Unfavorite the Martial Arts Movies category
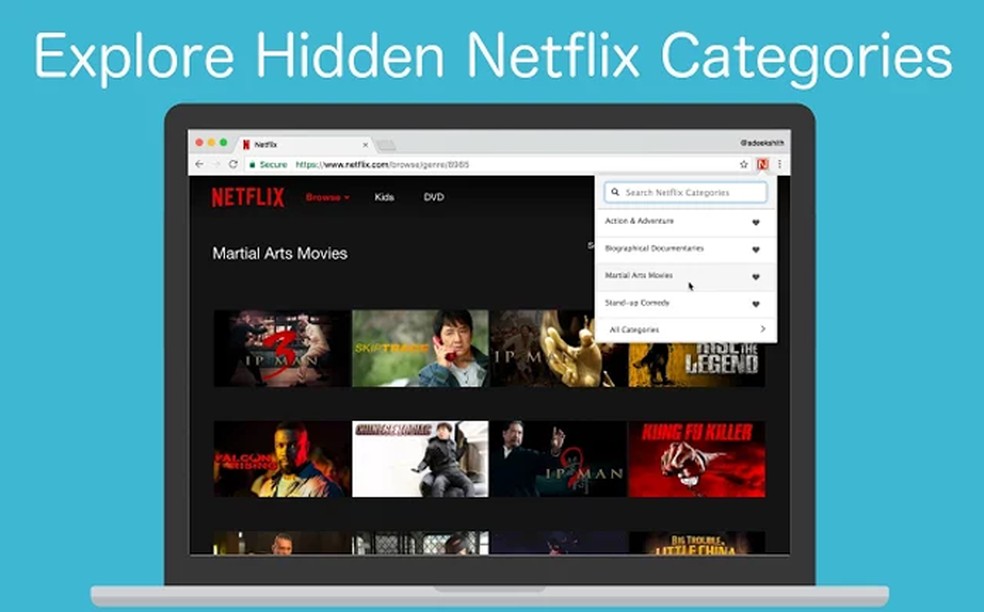Screen dimensions: 984x612 coord(756,276)
